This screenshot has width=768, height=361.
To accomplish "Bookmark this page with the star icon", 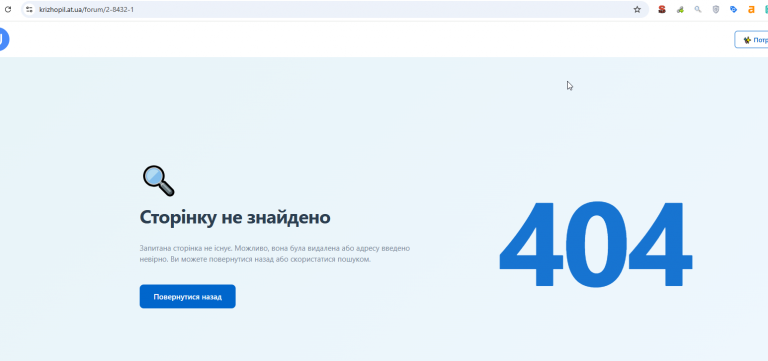I will point(637,9).
